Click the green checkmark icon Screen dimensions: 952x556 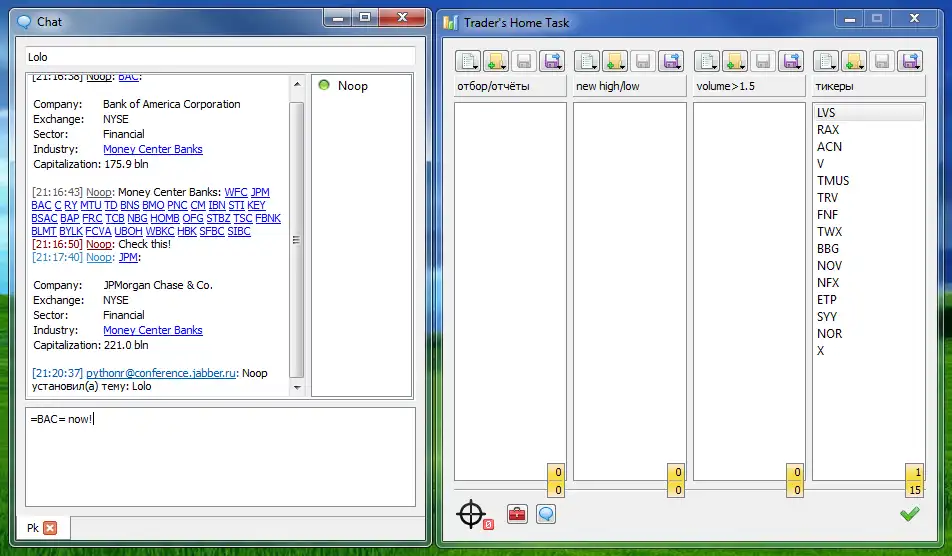(x=910, y=514)
